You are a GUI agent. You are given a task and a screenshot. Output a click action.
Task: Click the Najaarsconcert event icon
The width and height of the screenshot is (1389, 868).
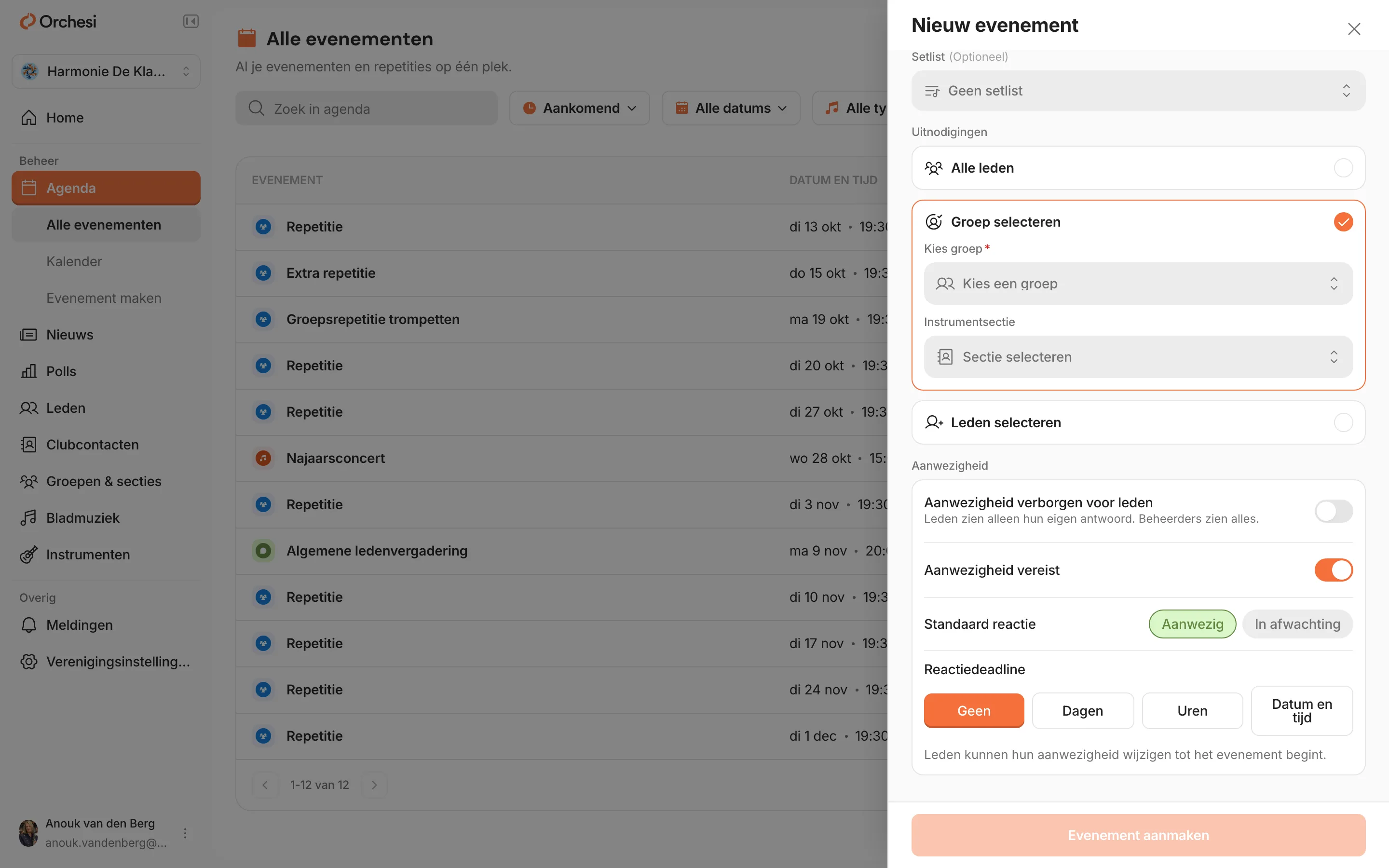click(x=263, y=458)
